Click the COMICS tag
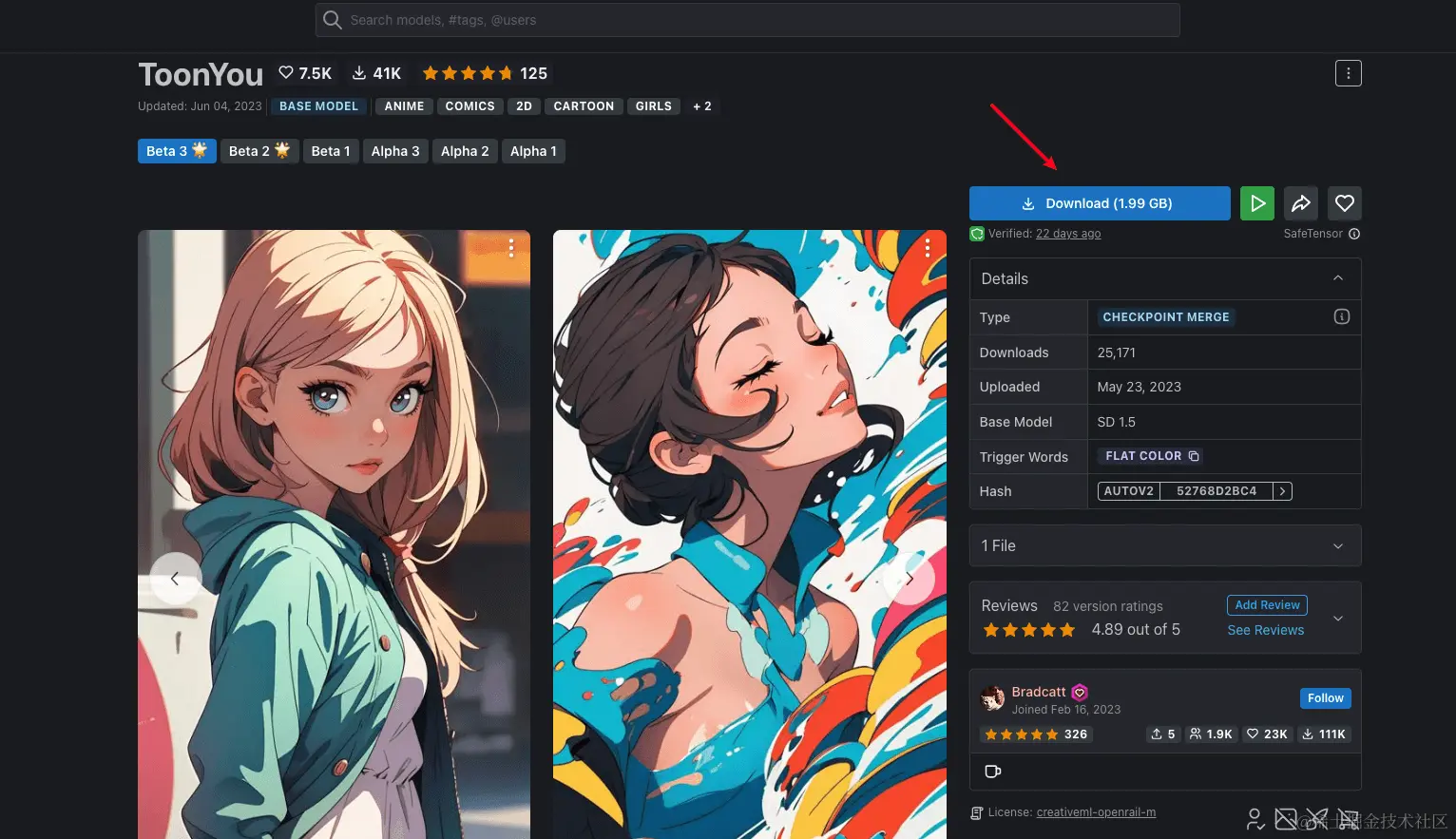 [470, 106]
